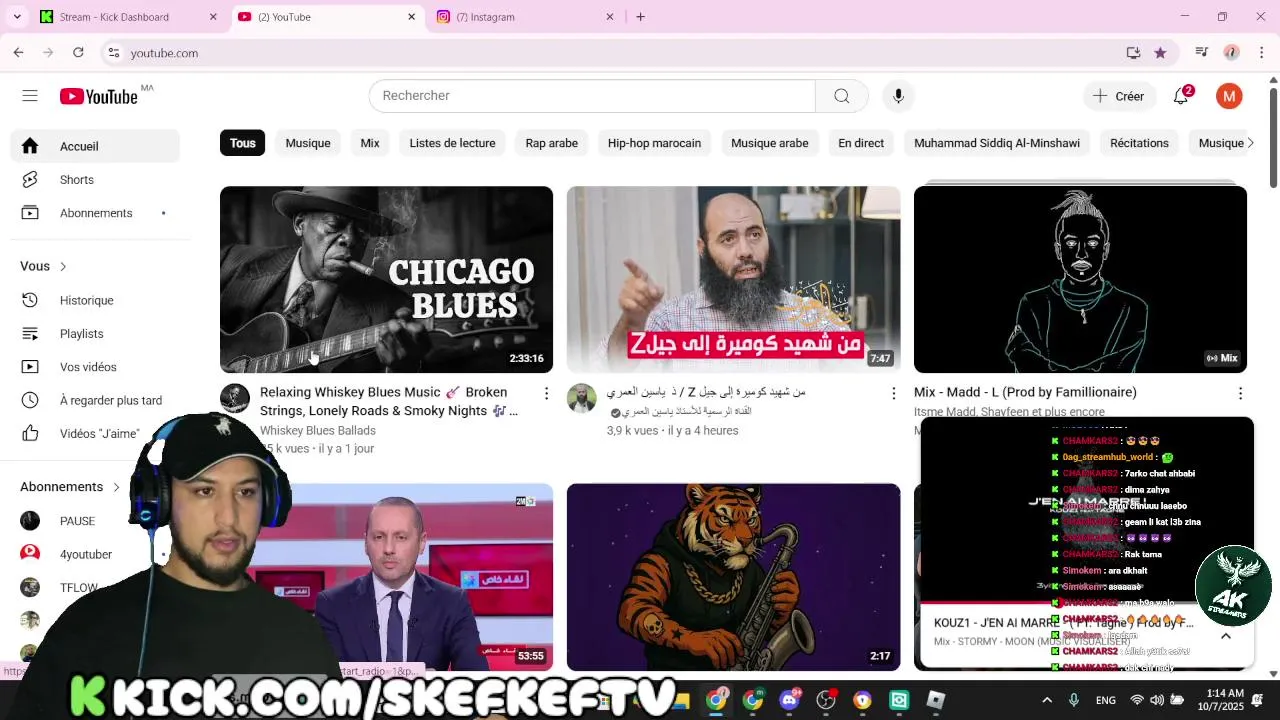
Task: Click the taskbar clock 1:14 AM
Action: [x=1224, y=700]
